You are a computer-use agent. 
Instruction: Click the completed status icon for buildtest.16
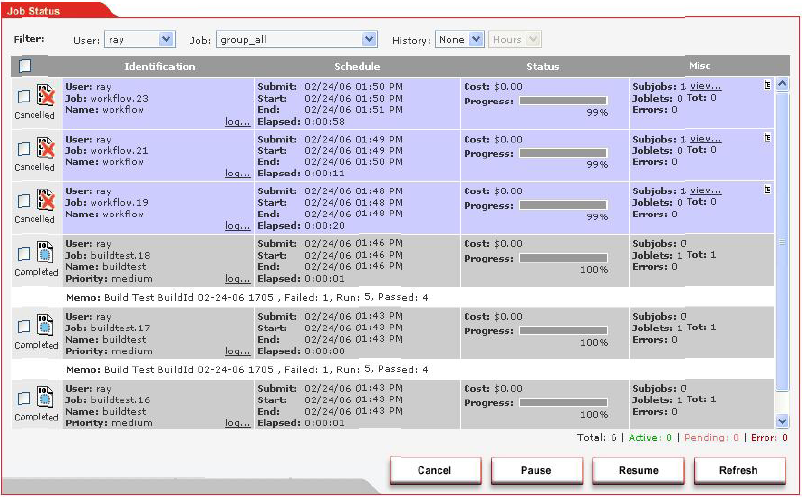point(45,398)
